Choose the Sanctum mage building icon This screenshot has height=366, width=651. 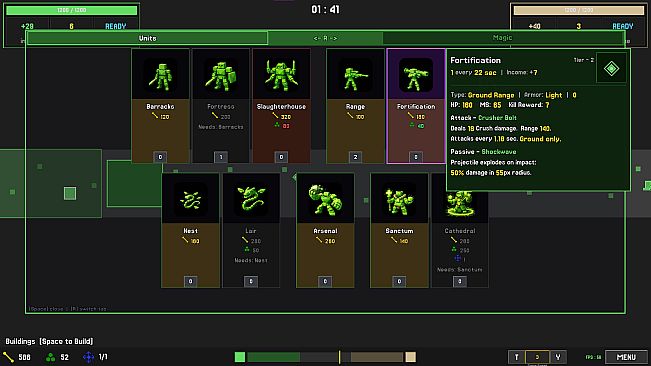point(399,200)
